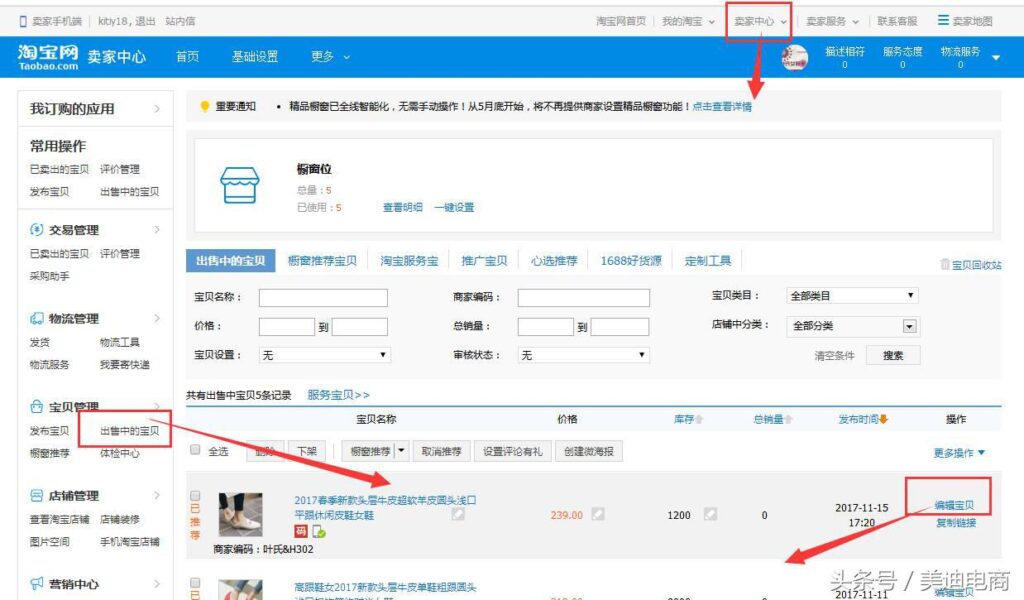Open the first product's shoe thumbnail
Screen dimensions: 1024x600
click(240, 514)
